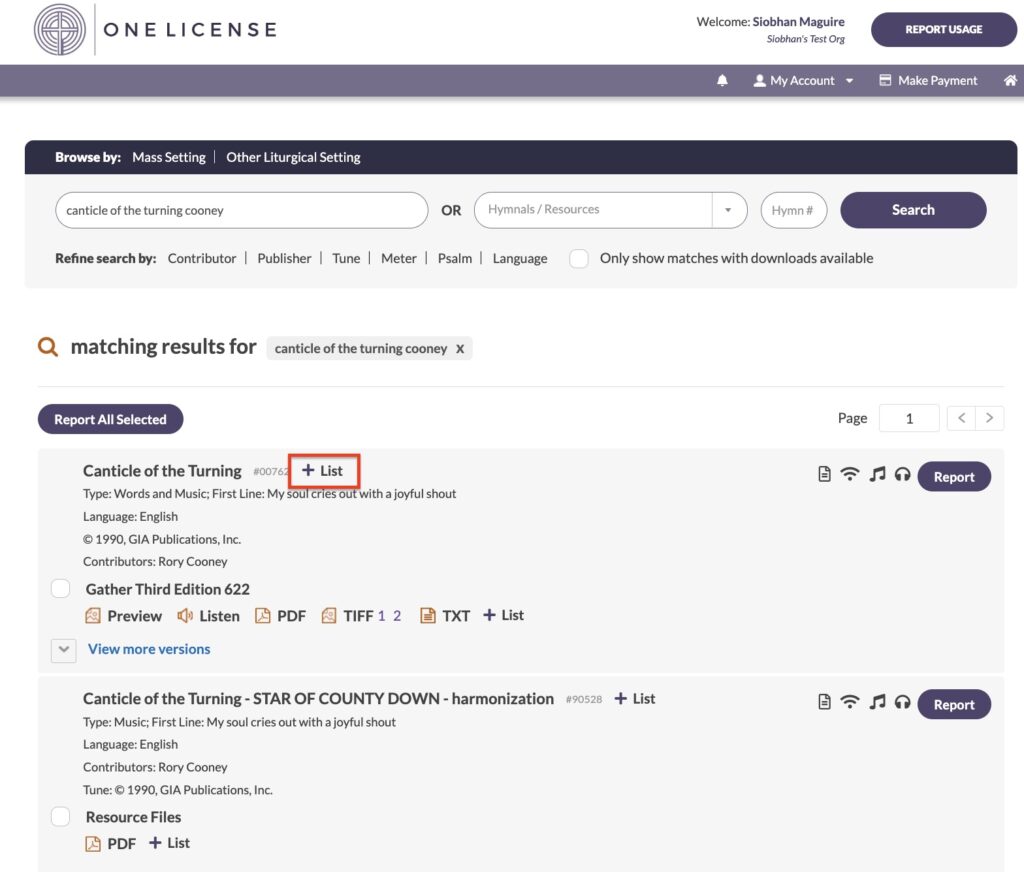The width and height of the screenshot is (1024, 872).
Task: Expand the Hymnals / Resources dropdown
Action: [x=728, y=210]
